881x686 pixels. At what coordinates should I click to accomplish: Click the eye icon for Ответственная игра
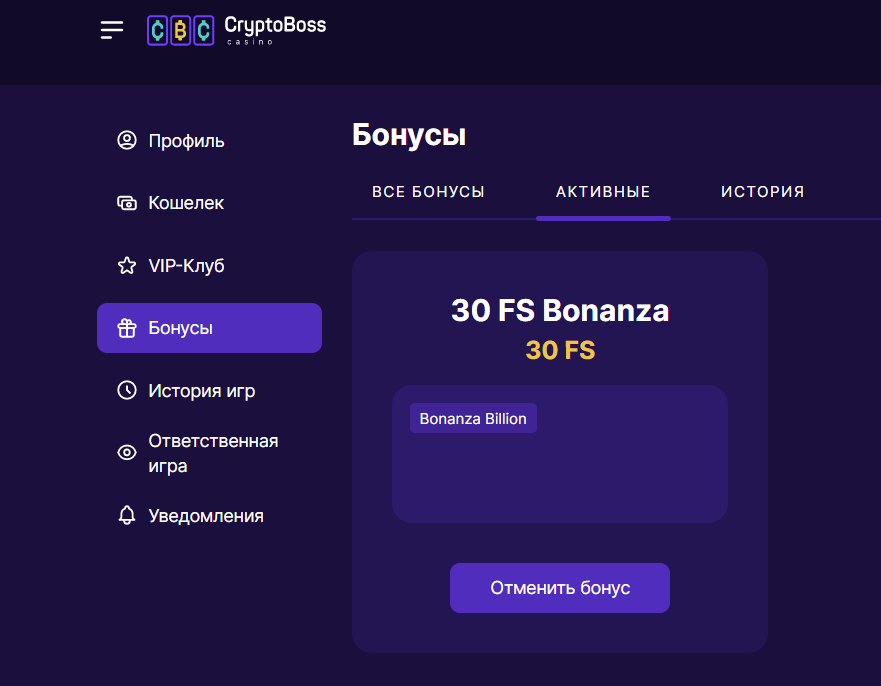127,452
